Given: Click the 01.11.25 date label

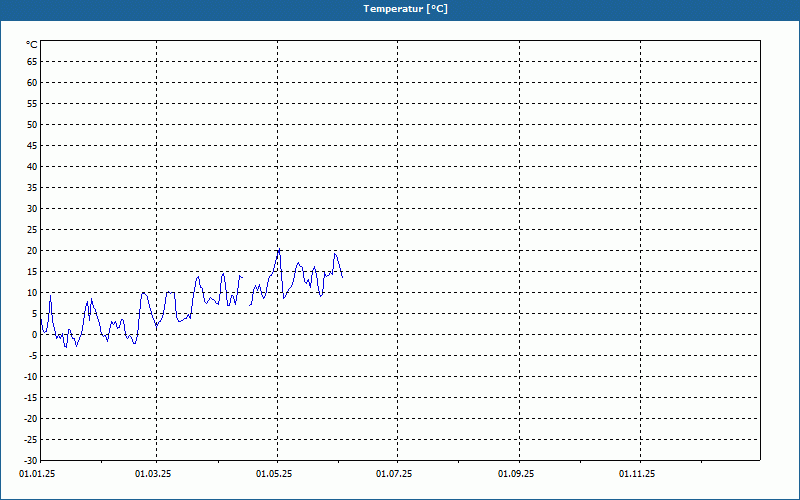Looking at the screenshot, I should pos(637,474).
